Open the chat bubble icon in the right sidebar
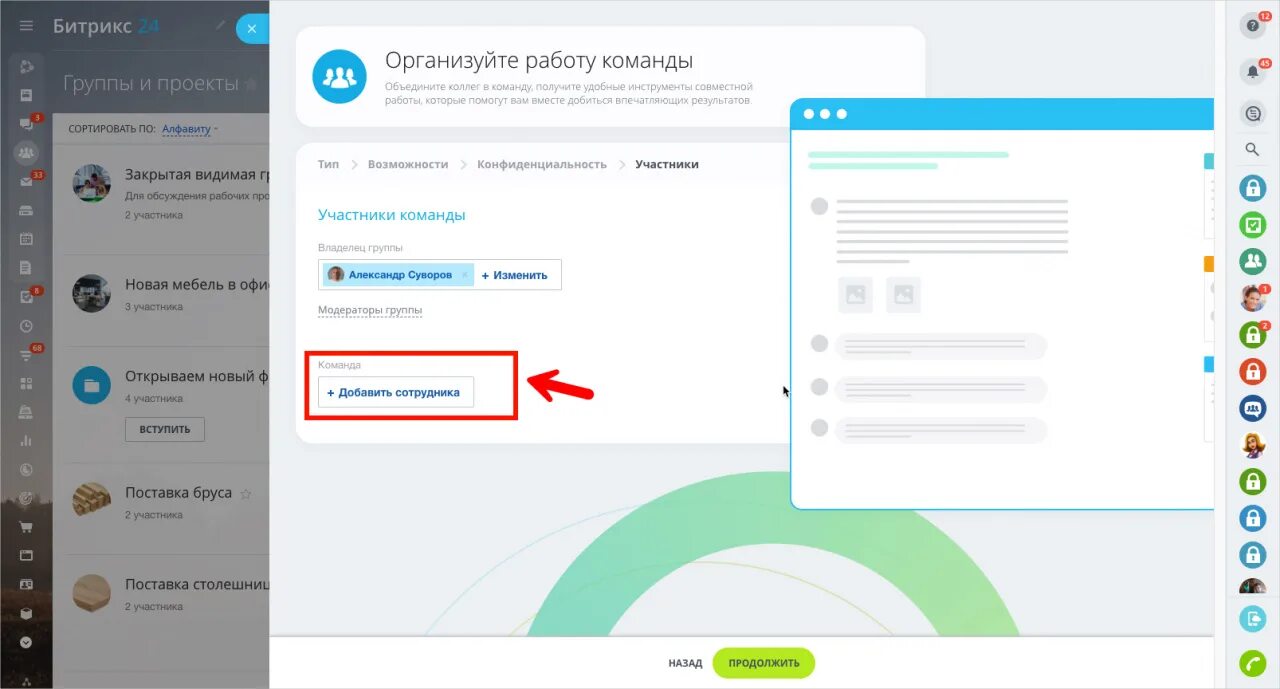The image size is (1280, 689). [x=1253, y=114]
